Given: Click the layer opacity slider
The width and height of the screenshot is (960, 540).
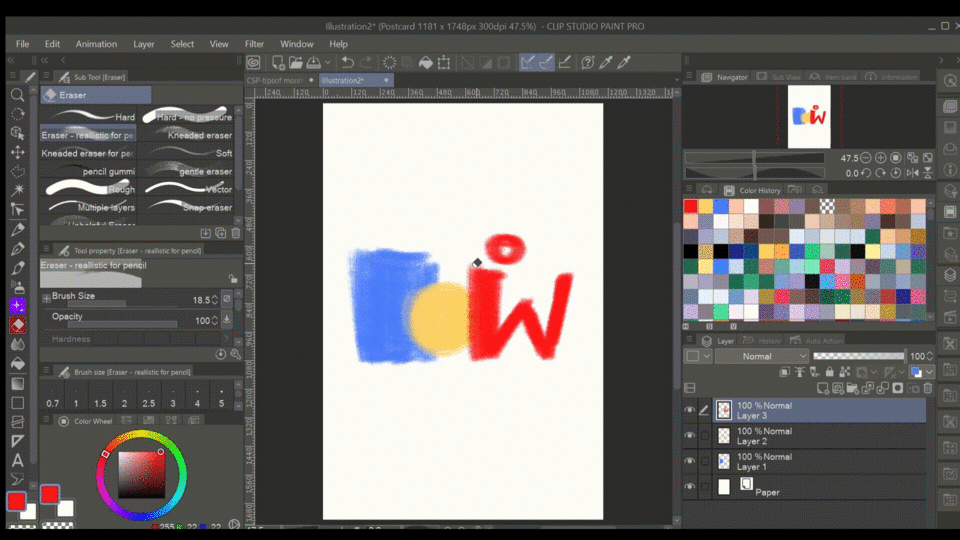Looking at the screenshot, I should [858, 356].
